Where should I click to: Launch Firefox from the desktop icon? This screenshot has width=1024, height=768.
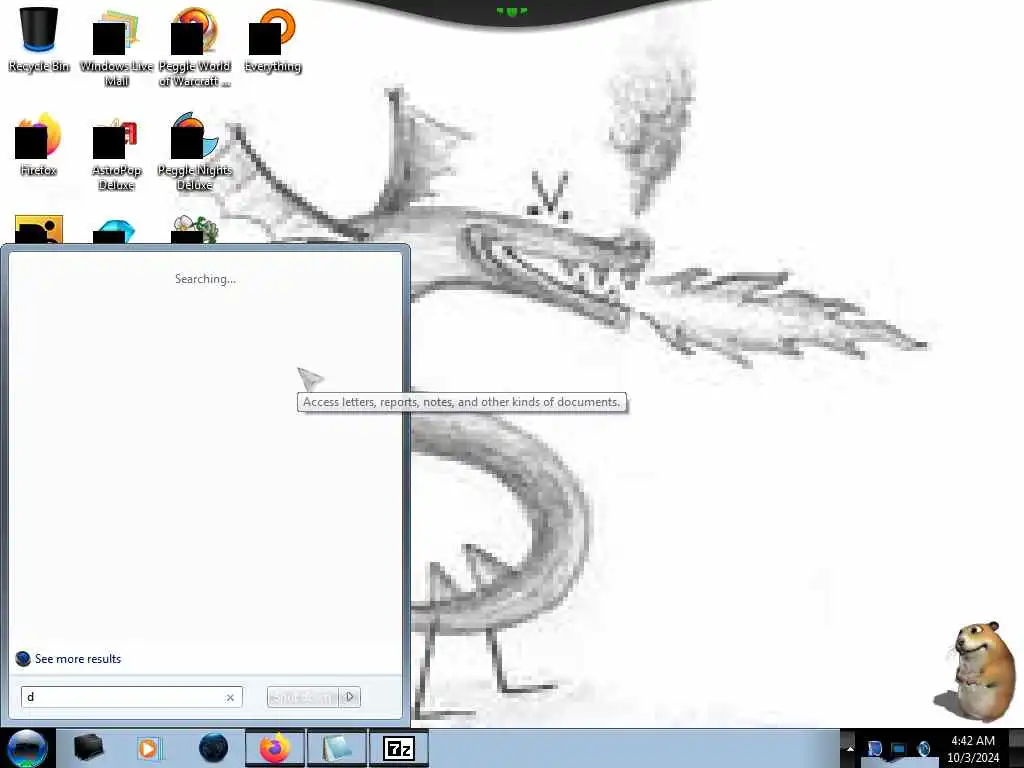click(x=39, y=145)
